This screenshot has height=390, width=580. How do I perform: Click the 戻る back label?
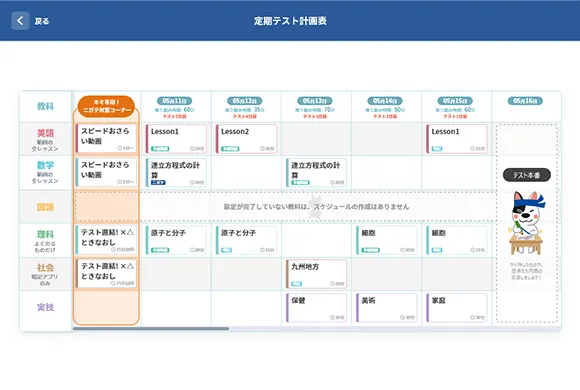tap(42, 21)
